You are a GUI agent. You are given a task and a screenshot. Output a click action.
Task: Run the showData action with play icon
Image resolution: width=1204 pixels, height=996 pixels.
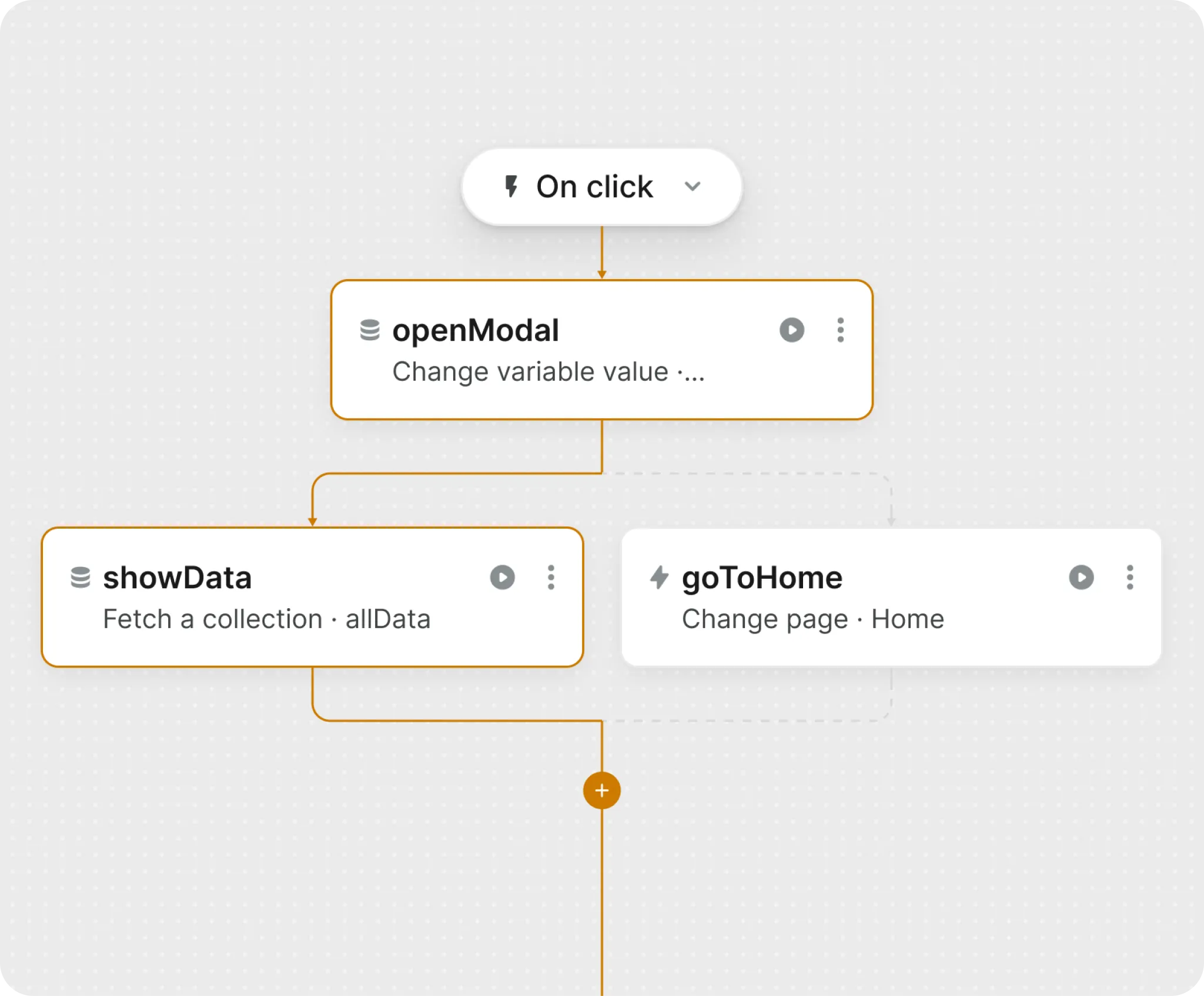pyautogui.click(x=502, y=578)
